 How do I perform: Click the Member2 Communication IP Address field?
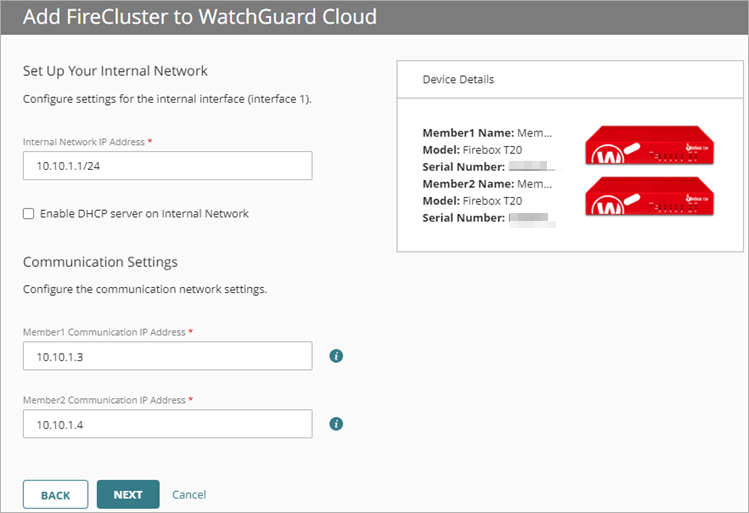point(168,424)
